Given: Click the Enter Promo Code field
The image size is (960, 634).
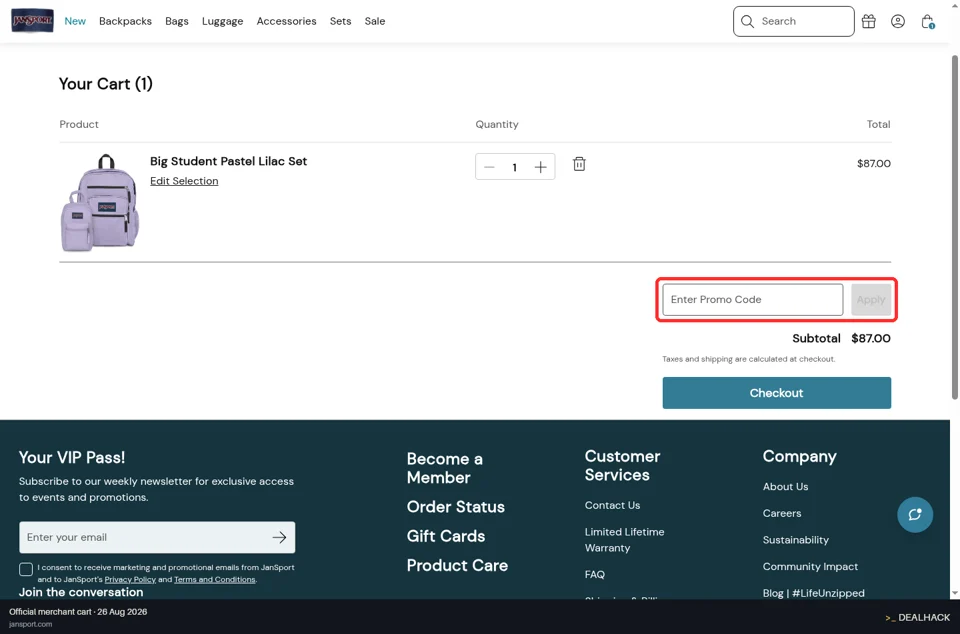Looking at the screenshot, I should pos(752,300).
